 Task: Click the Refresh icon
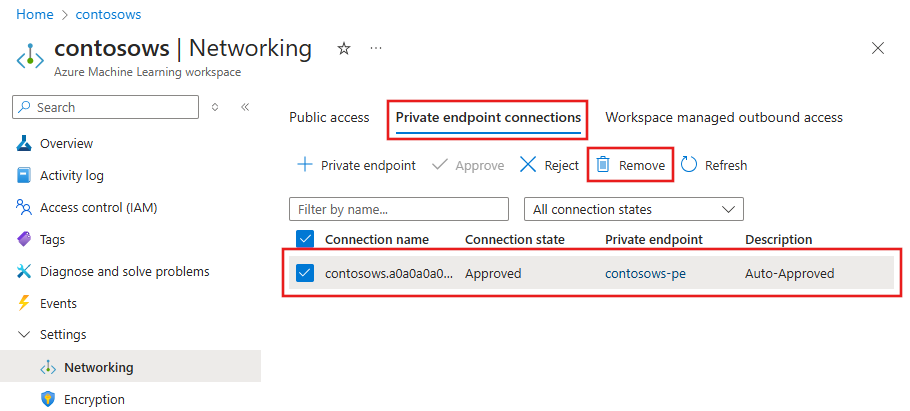point(689,165)
